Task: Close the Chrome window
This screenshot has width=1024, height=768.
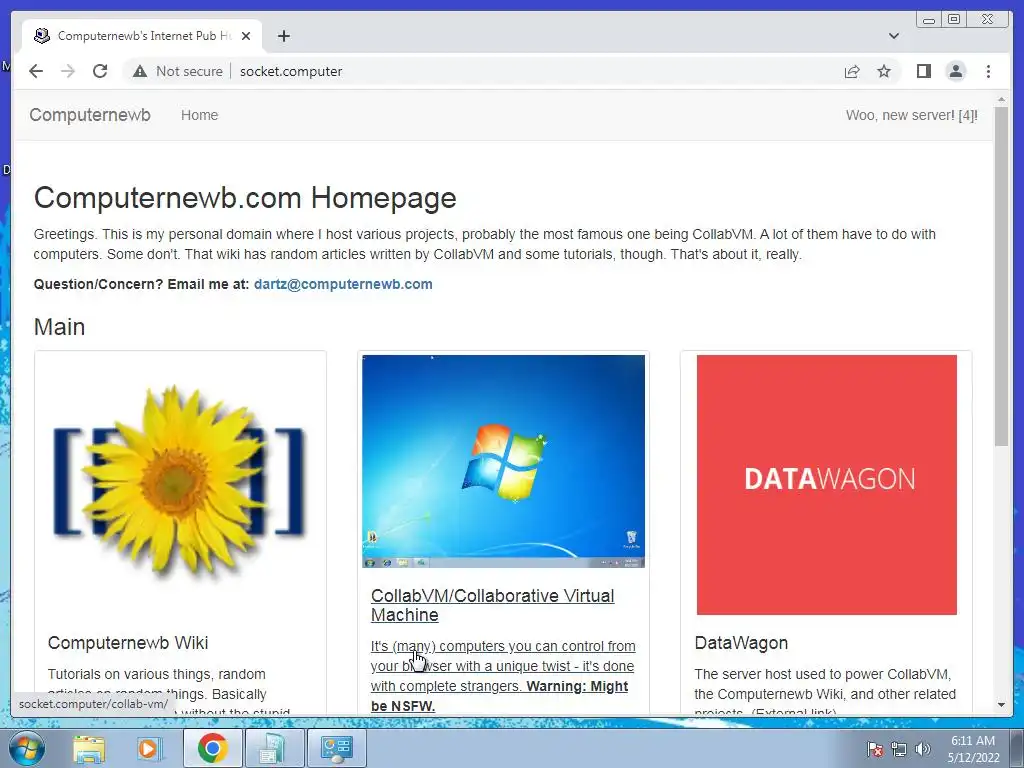Action: click(987, 20)
